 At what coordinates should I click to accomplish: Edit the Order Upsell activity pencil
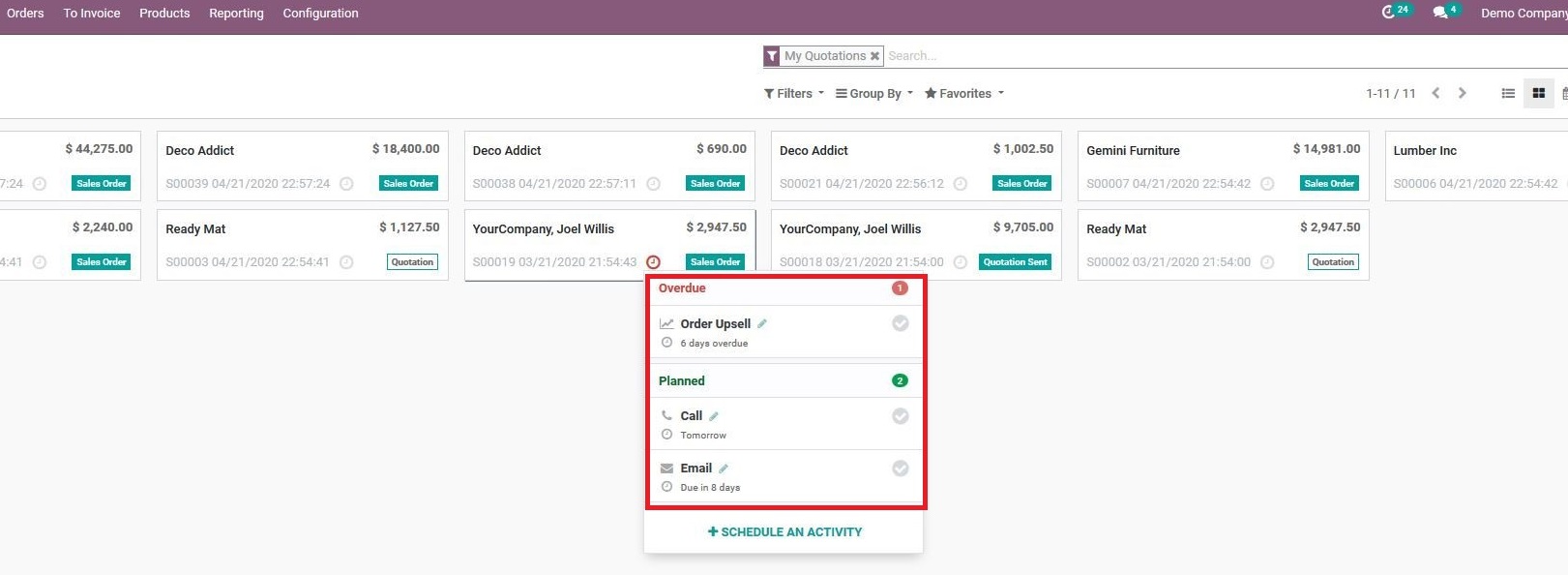[762, 323]
